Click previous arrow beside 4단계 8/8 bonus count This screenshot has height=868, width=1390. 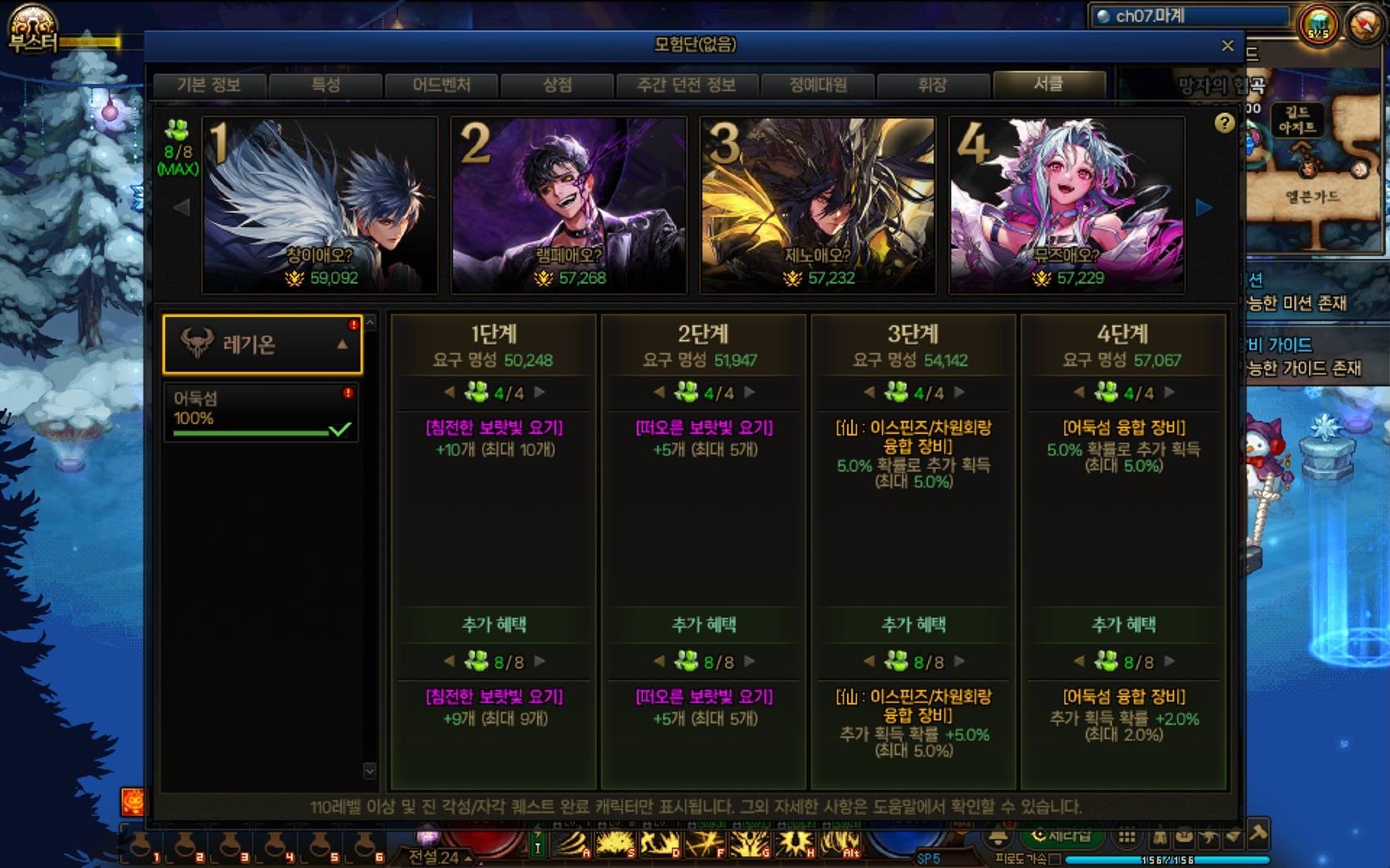tap(1079, 660)
